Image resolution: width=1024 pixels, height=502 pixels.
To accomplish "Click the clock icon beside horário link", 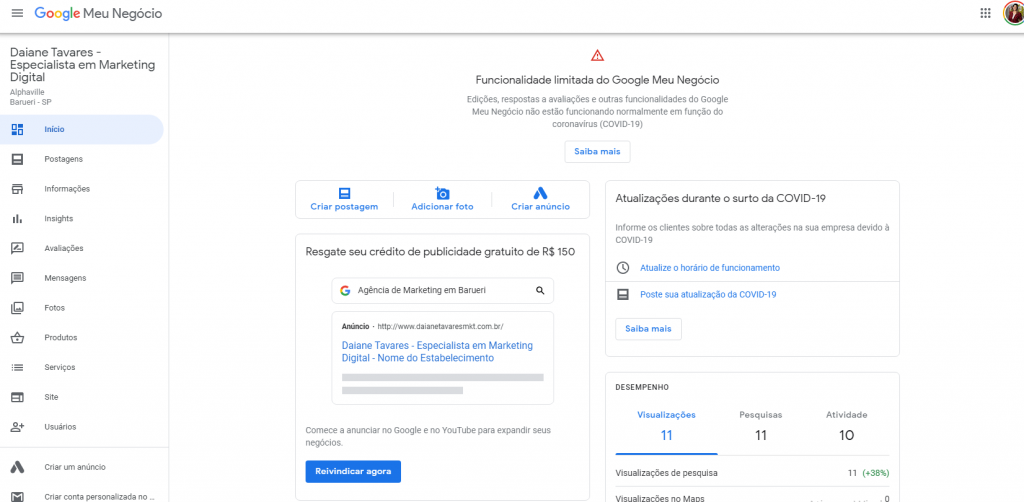I will tap(623, 268).
